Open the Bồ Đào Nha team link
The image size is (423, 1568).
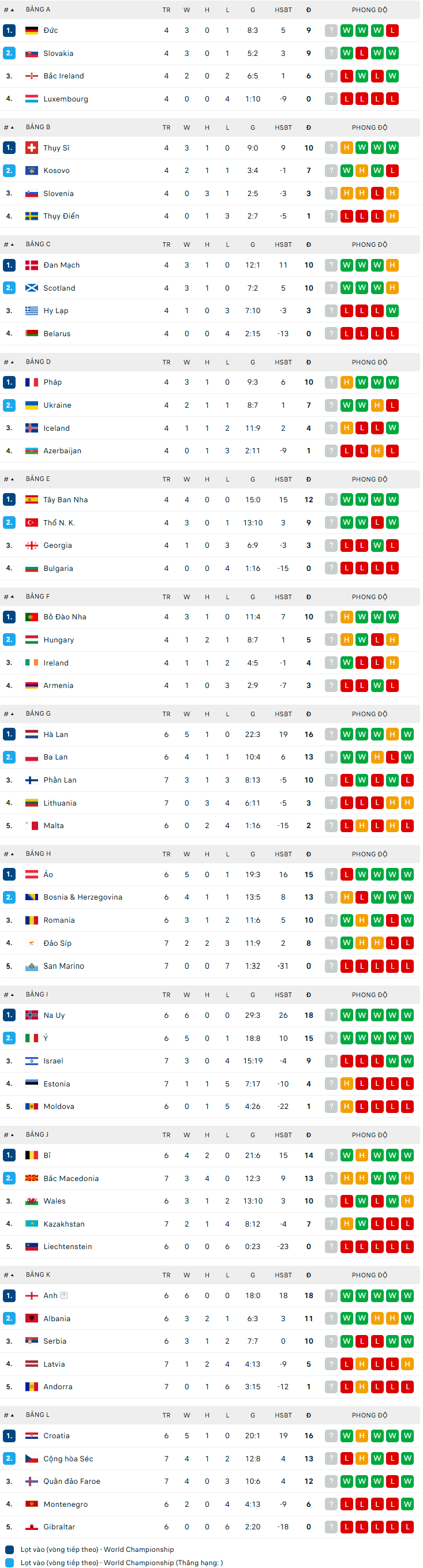click(65, 616)
